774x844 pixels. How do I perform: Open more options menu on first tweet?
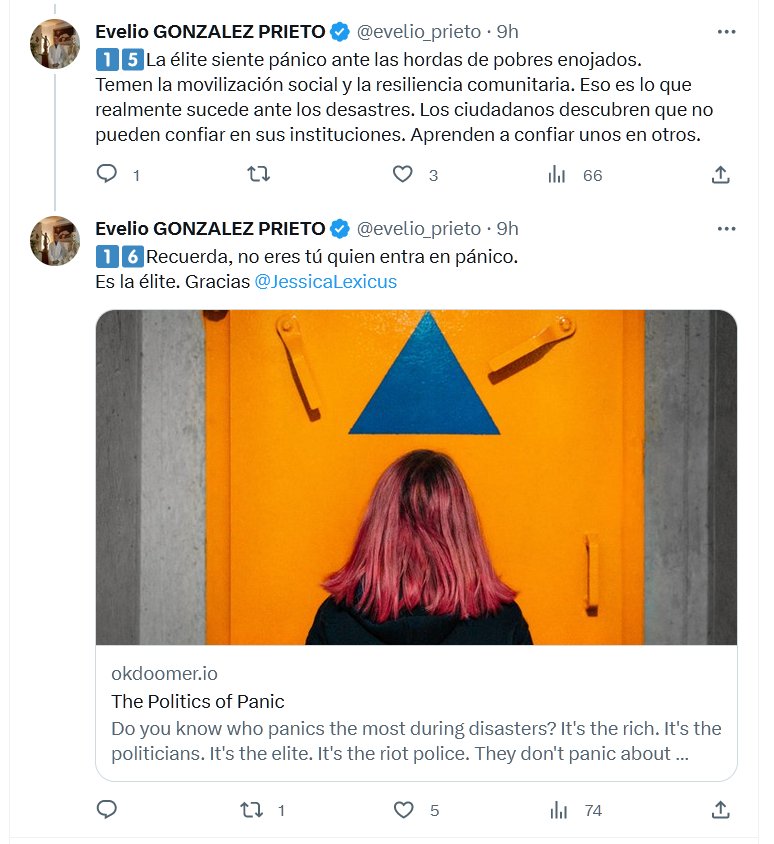(x=727, y=32)
